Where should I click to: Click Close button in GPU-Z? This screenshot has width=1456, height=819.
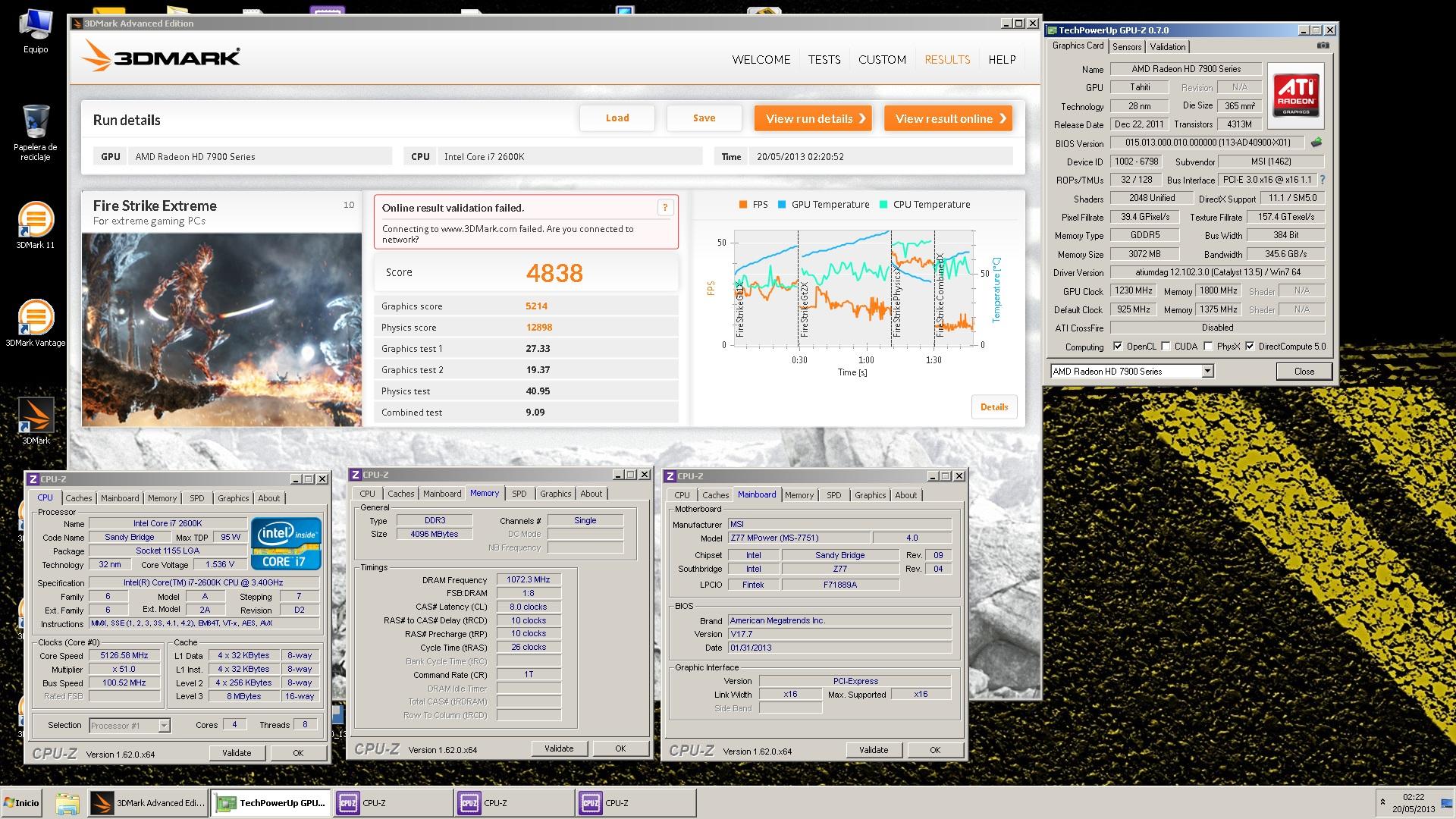[x=1304, y=372]
